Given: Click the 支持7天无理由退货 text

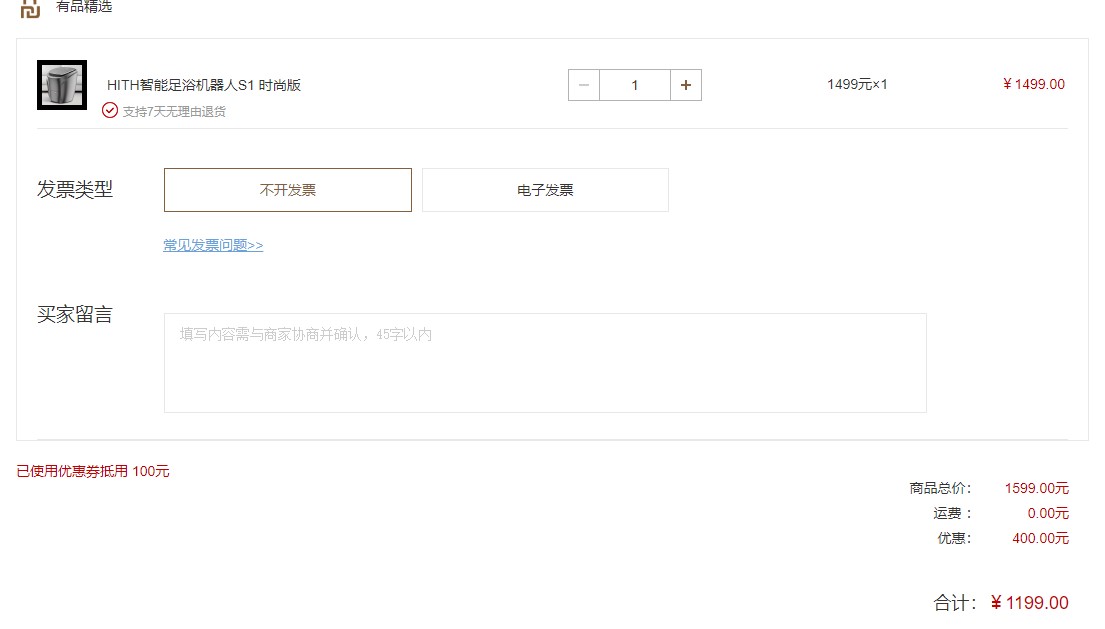Looking at the screenshot, I should [x=174, y=111].
